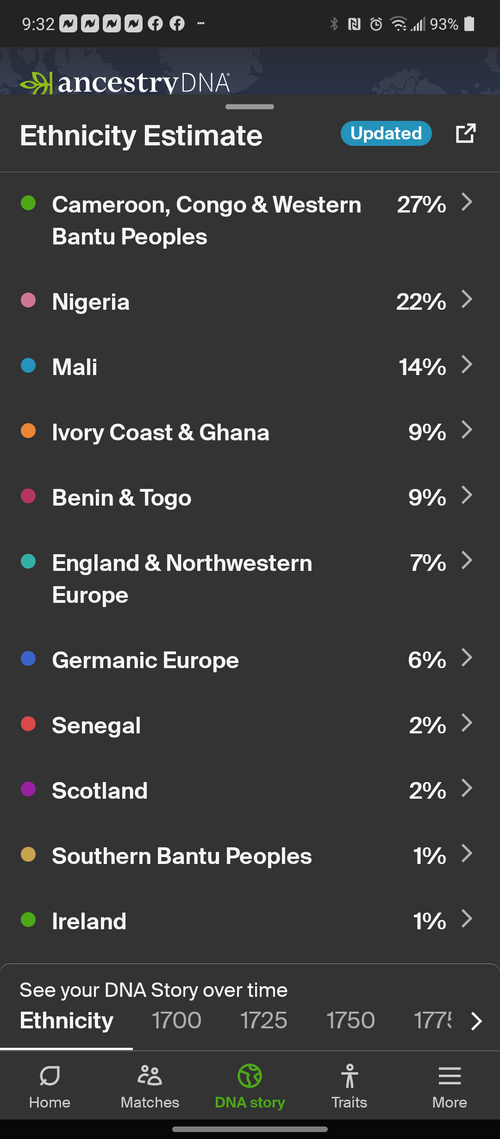Tap the Scotland purple color dot
The width and height of the screenshot is (500, 1139).
[x=28, y=789]
